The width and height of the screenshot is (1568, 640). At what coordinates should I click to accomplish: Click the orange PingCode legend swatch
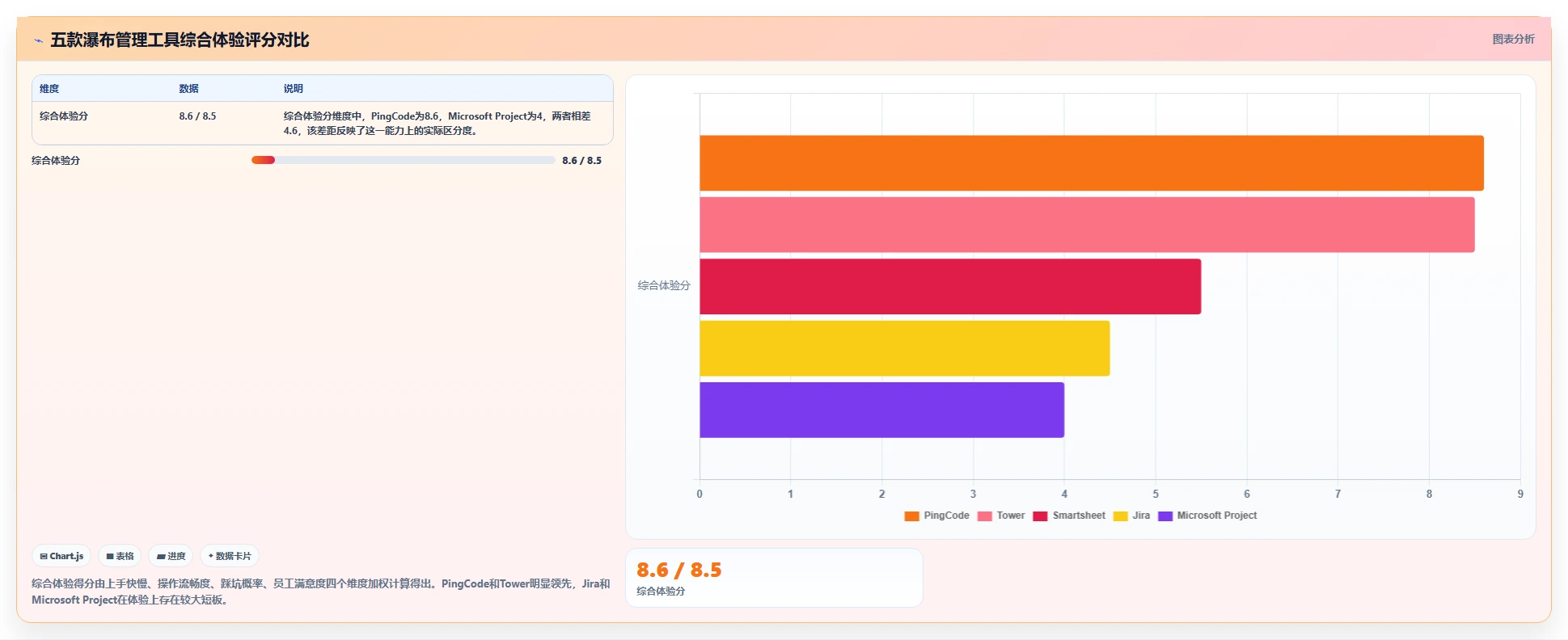911,516
